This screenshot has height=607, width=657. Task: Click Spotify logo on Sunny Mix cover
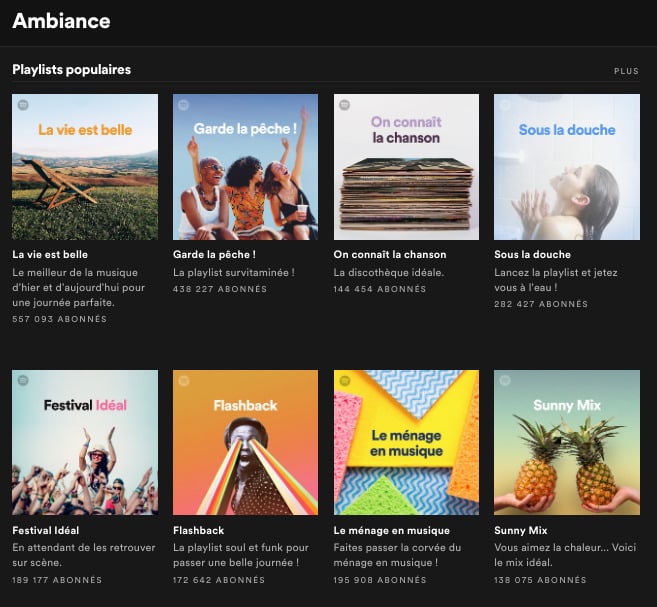[x=505, y=380]
